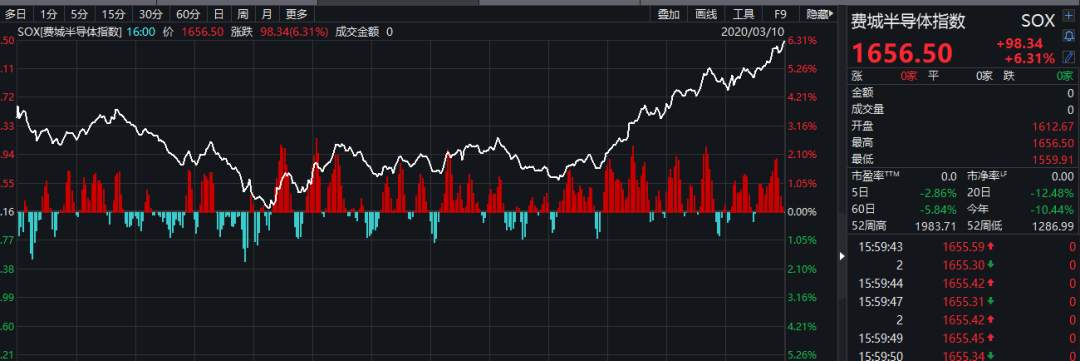
Task: Select the 15:59:43 tick row
Action: coord(962,247)
